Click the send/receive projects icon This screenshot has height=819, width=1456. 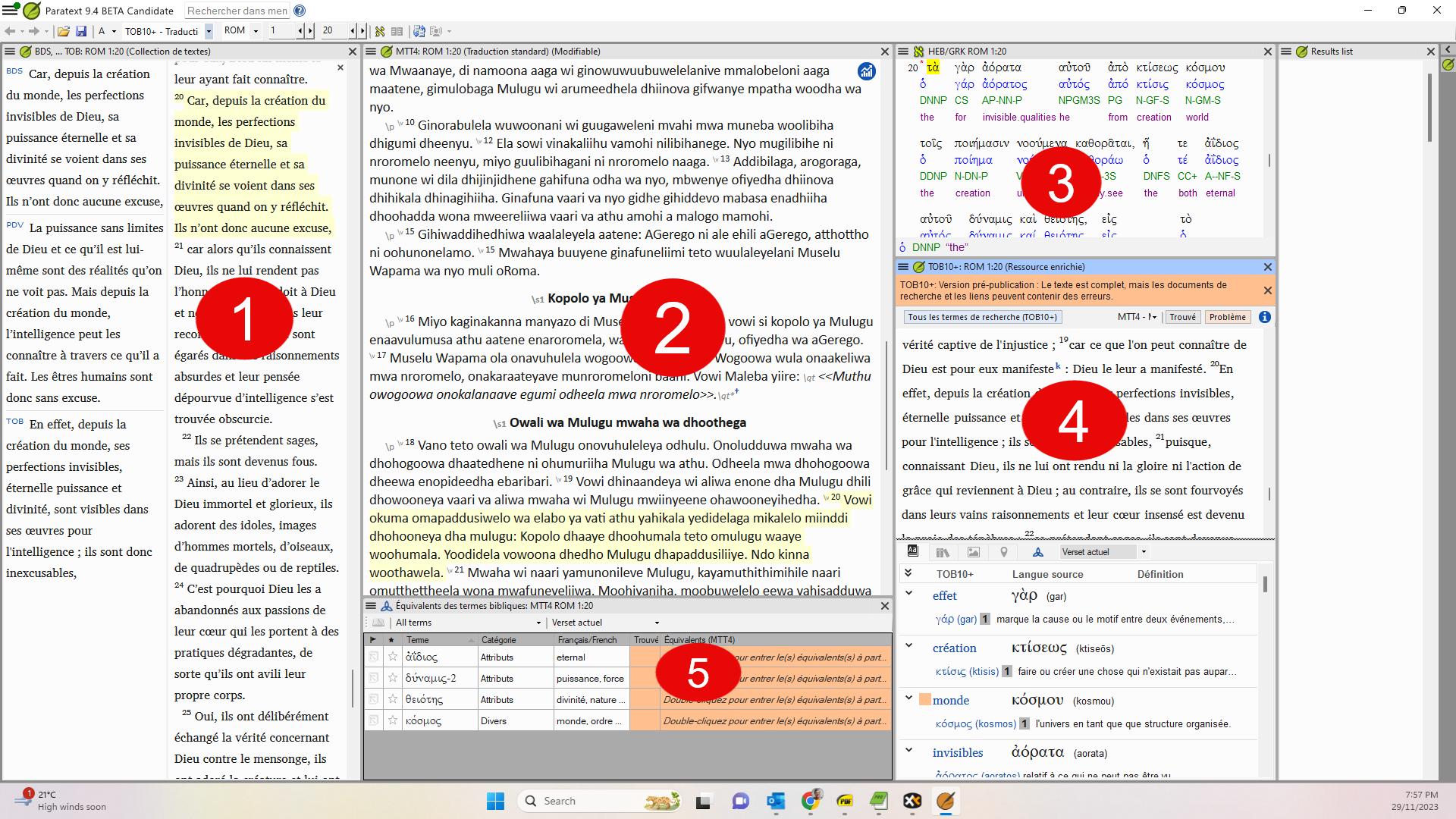click(x=419, y=31)
